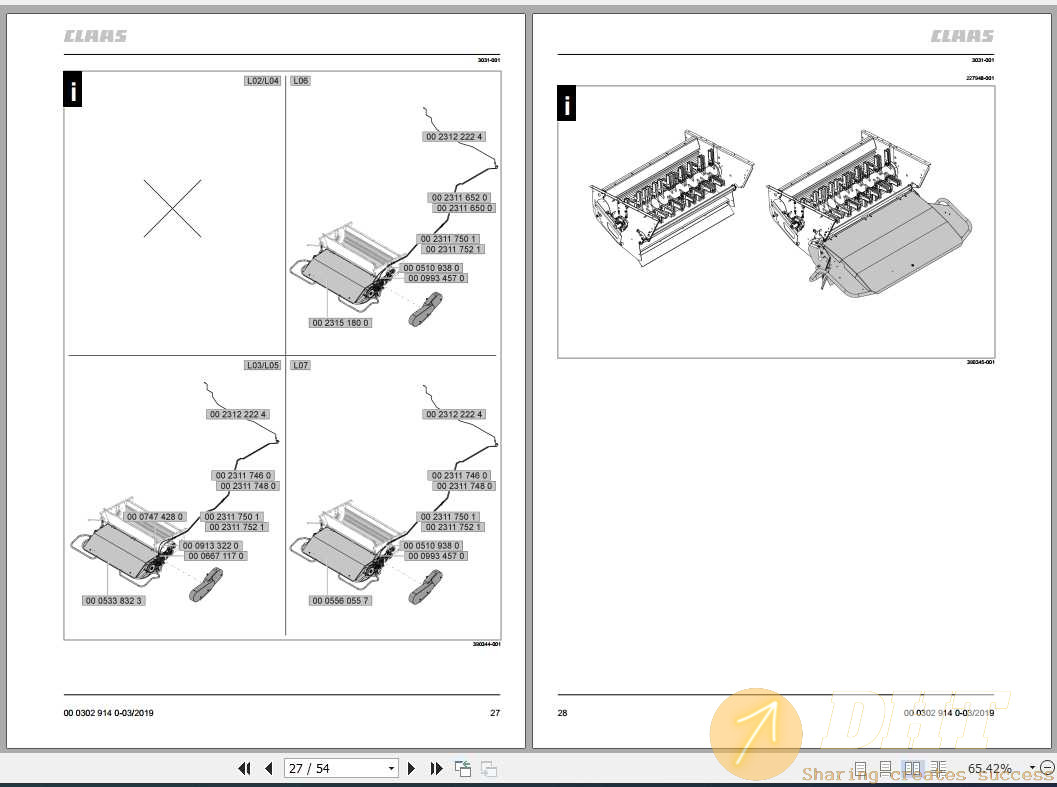Screen dimensions: 1057x787
Task: Click the previous view icon
Action: pyautogui.click(x=462, y=768)
